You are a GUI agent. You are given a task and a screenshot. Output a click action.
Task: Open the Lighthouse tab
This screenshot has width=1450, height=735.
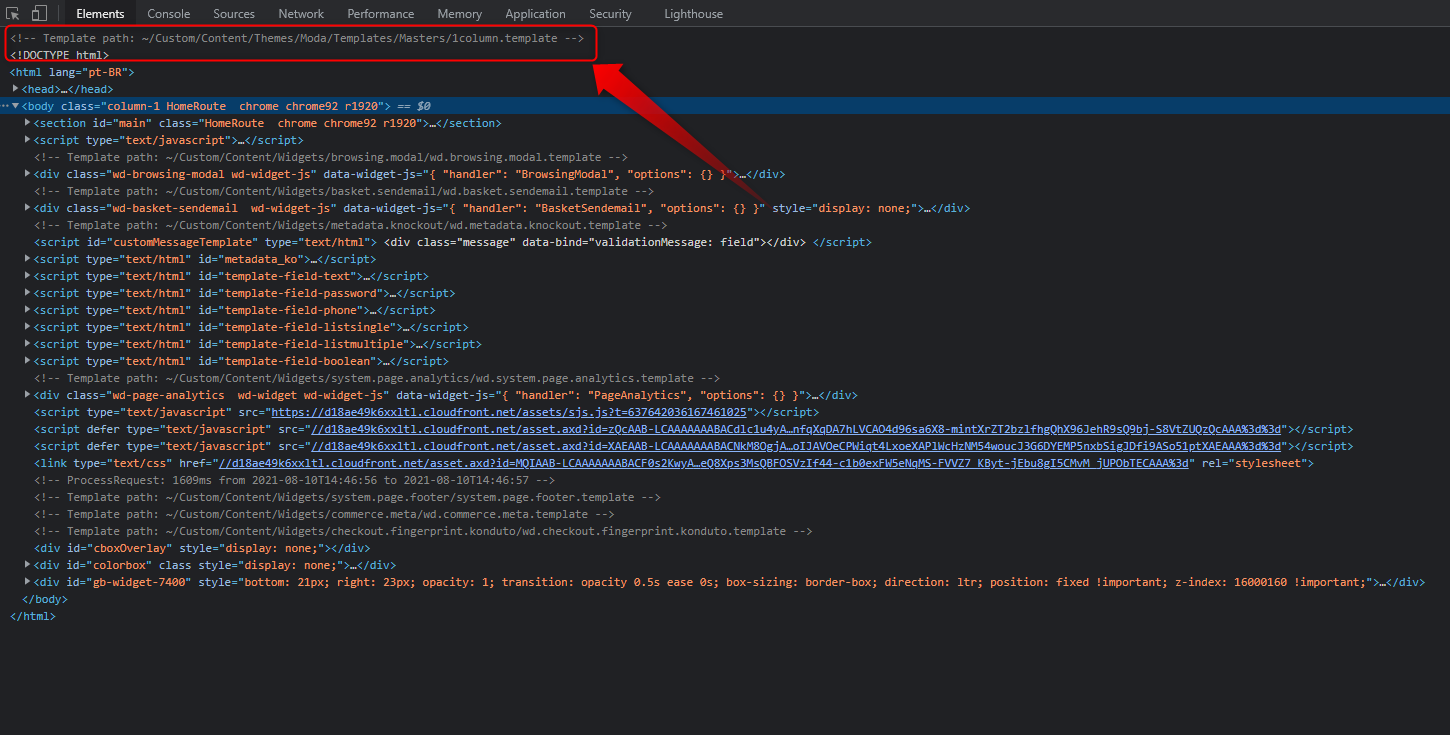tap(693, 14)
